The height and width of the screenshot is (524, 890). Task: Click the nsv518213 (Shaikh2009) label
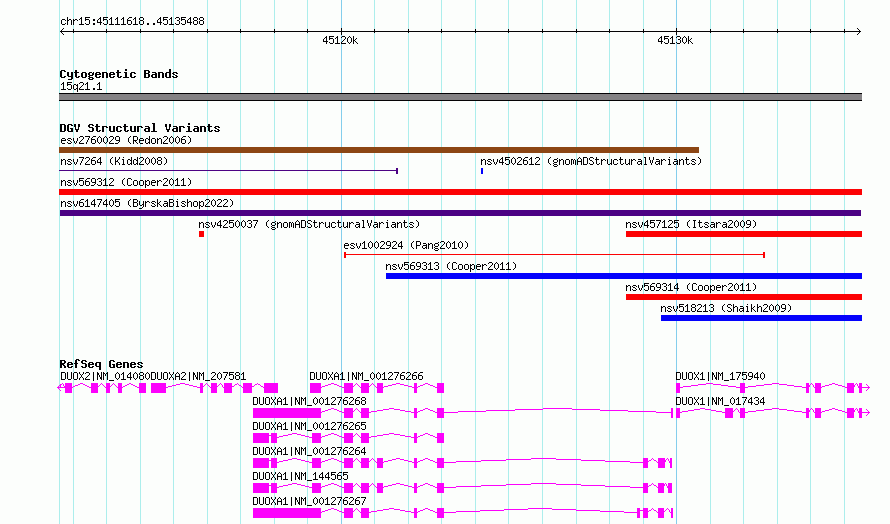[726, 308]
